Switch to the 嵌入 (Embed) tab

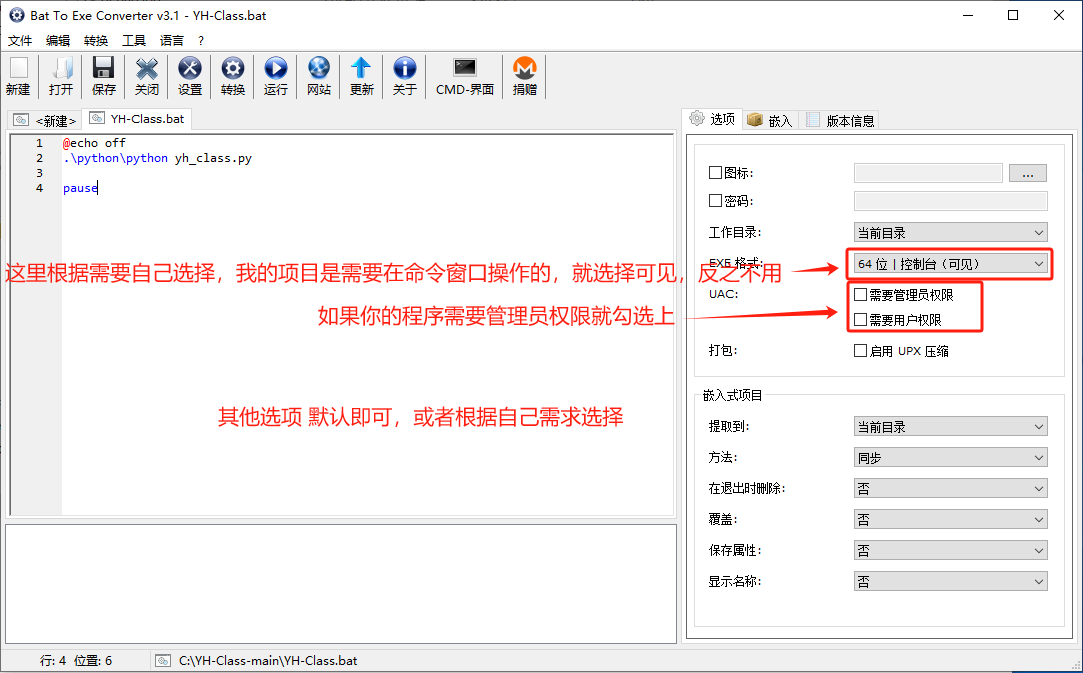[x=771, y=120]
